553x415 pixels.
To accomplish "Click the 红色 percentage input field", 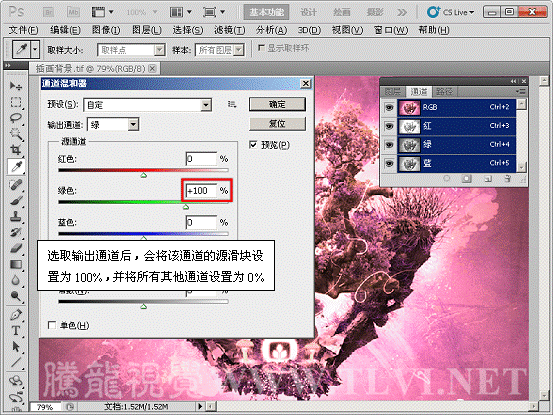I will click(x=201, y=159).
